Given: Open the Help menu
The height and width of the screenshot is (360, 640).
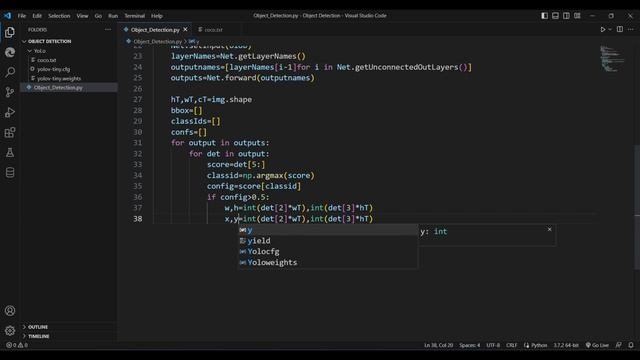Looking at the screenshot, I should 157,16.
